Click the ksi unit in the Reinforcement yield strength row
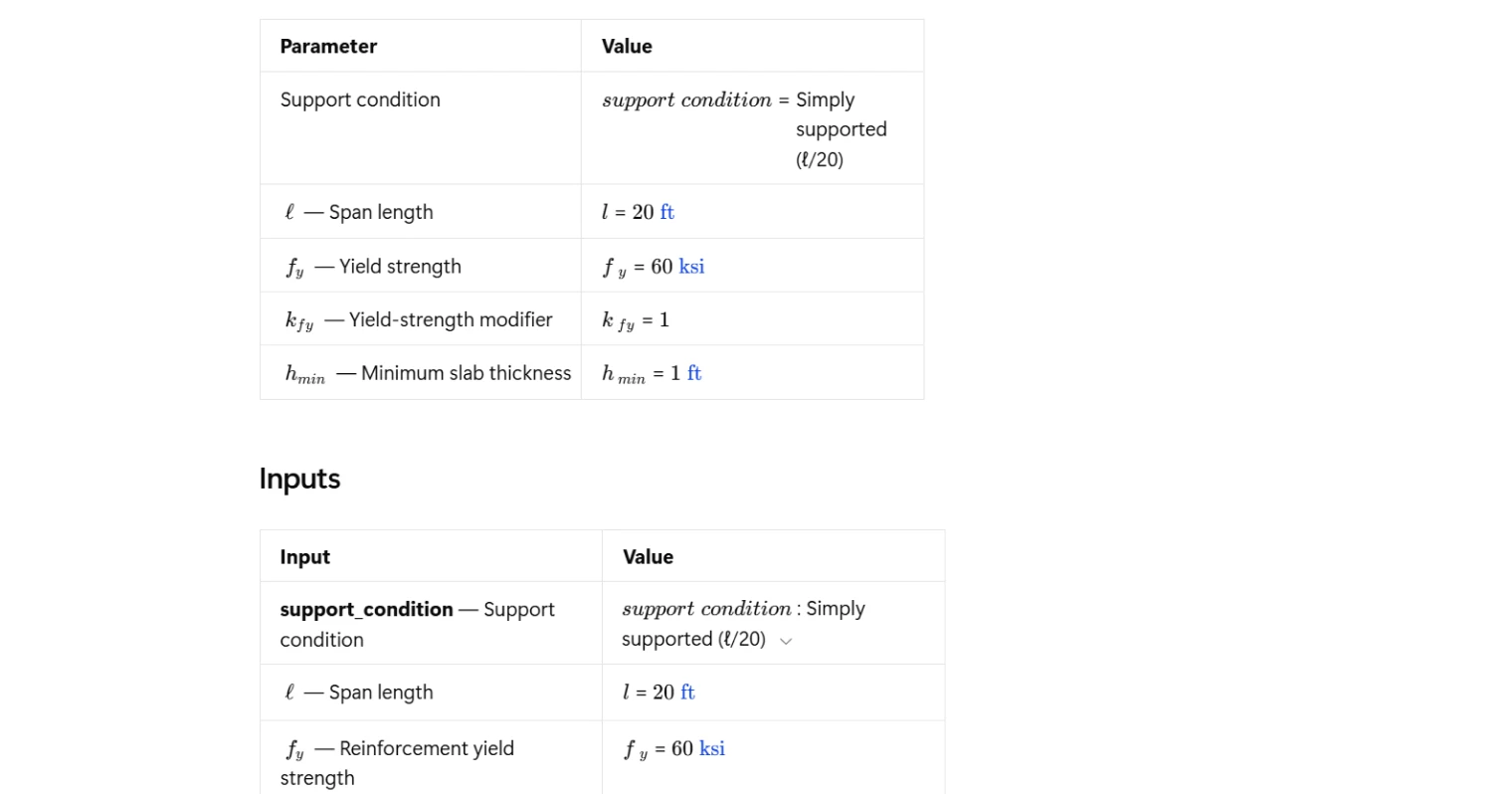Image resolution: width=1512 pixels, height=794 pixels. (712, 748)
